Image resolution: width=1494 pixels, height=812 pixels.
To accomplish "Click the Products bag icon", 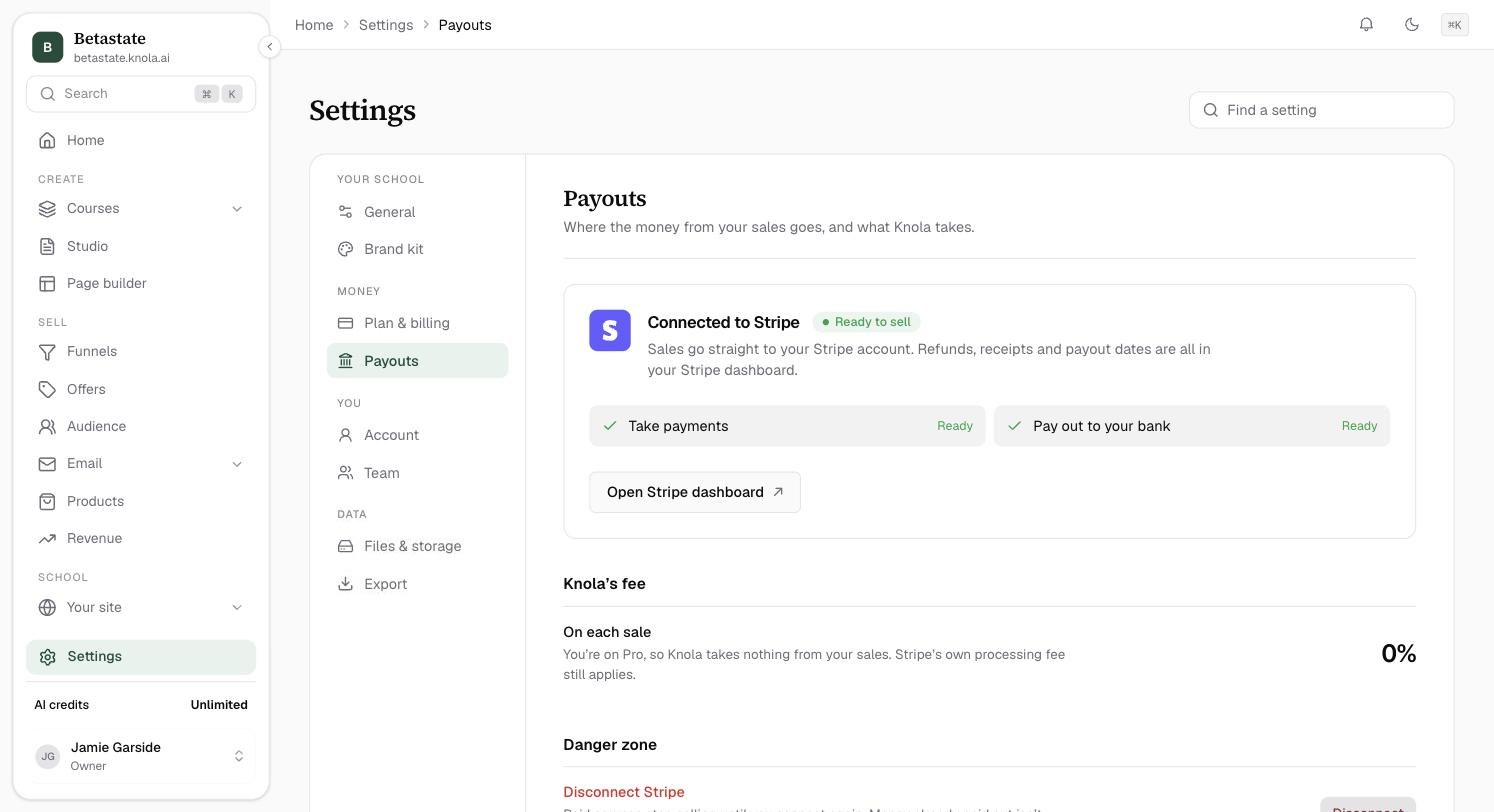I will tap(47, 501).
